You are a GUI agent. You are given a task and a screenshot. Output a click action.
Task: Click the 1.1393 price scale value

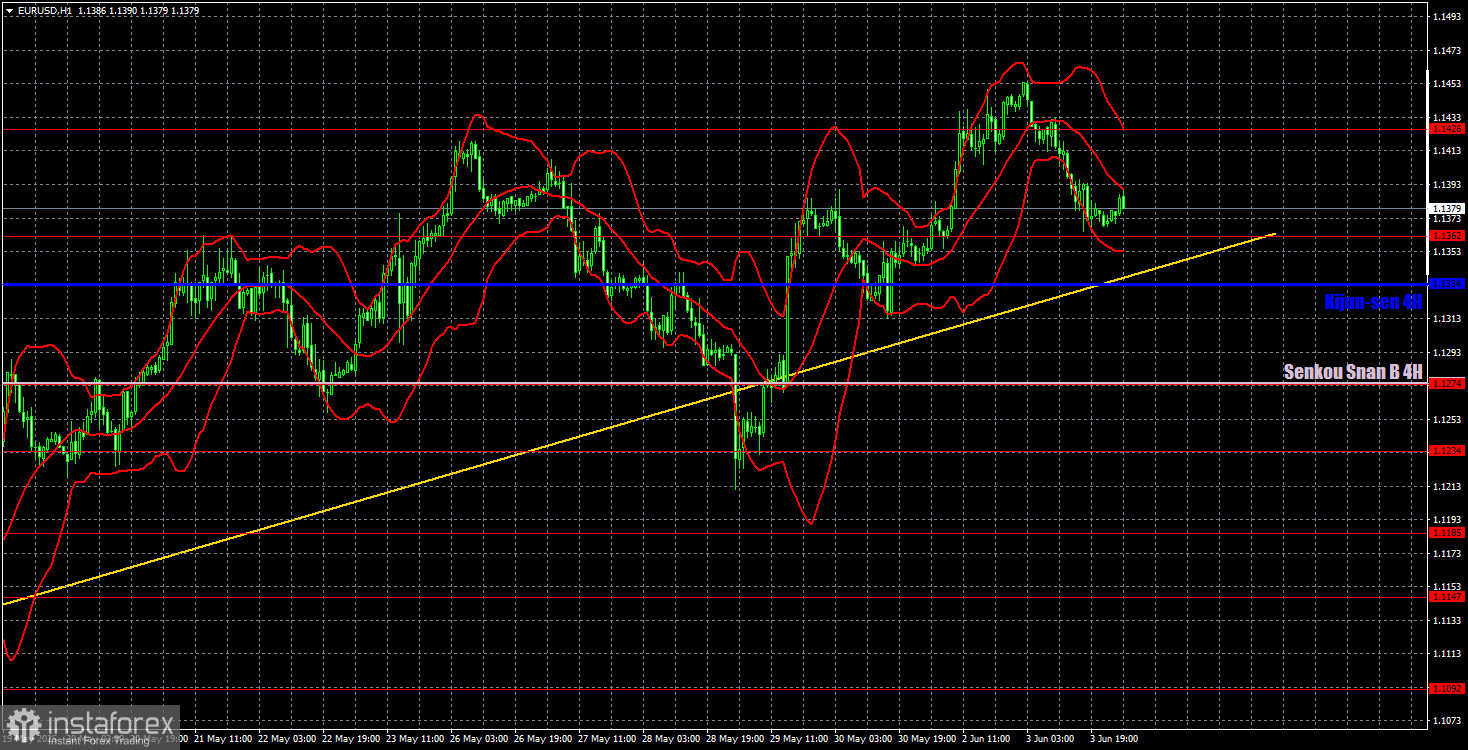click(1448, 185)
